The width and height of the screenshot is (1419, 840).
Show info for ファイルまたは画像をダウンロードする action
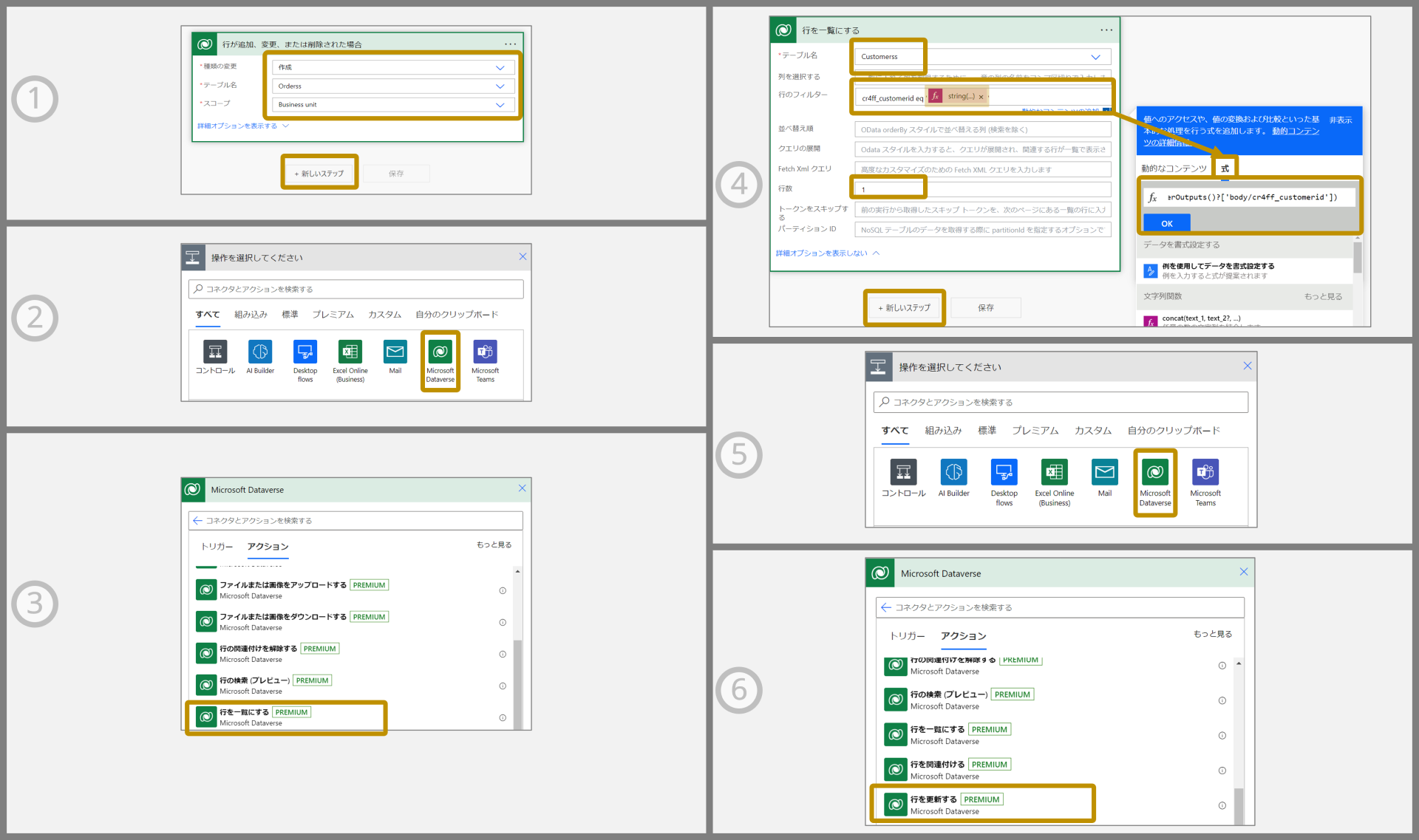[503, 622]
